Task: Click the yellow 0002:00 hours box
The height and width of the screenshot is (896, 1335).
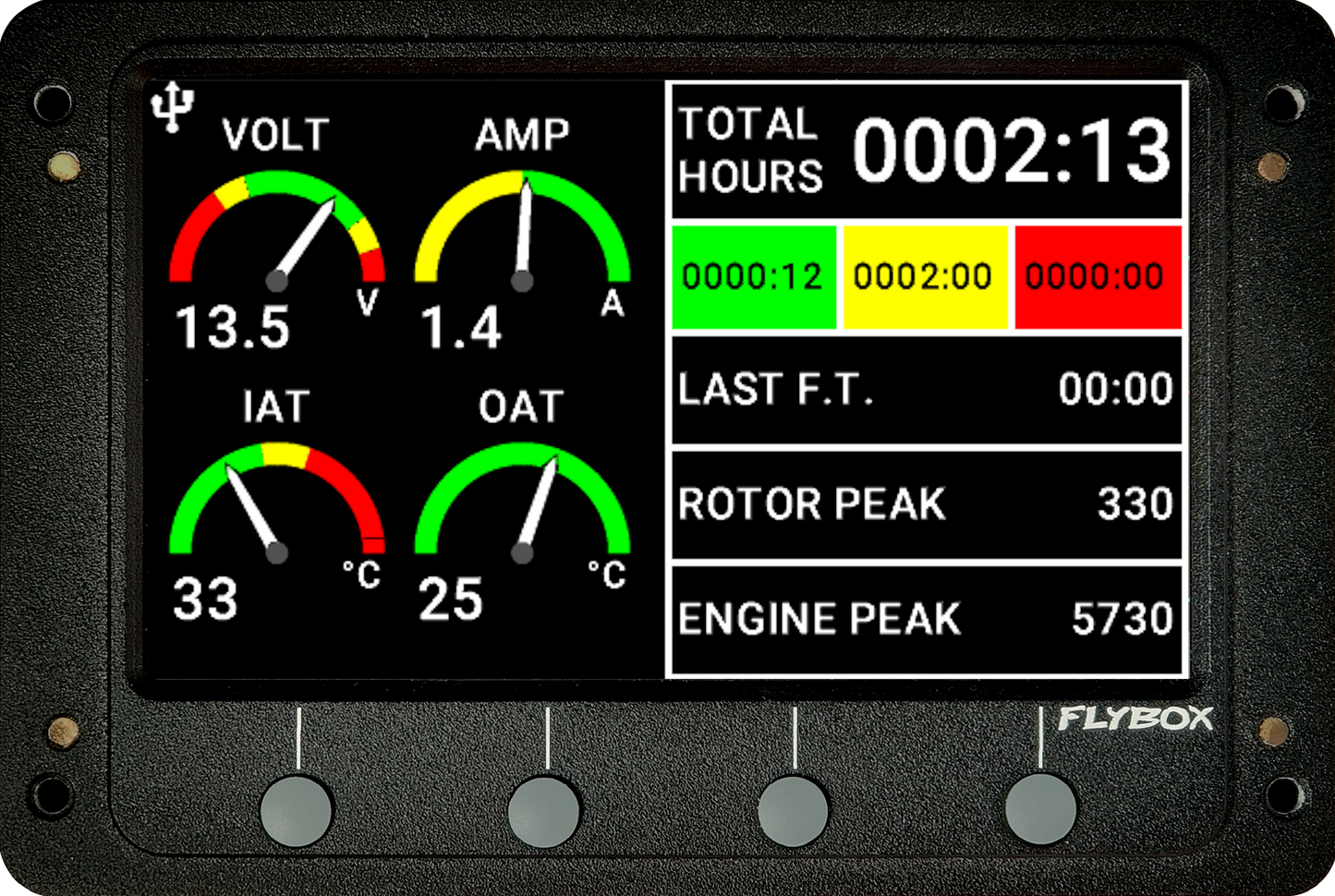Action: tap(923, 277)
